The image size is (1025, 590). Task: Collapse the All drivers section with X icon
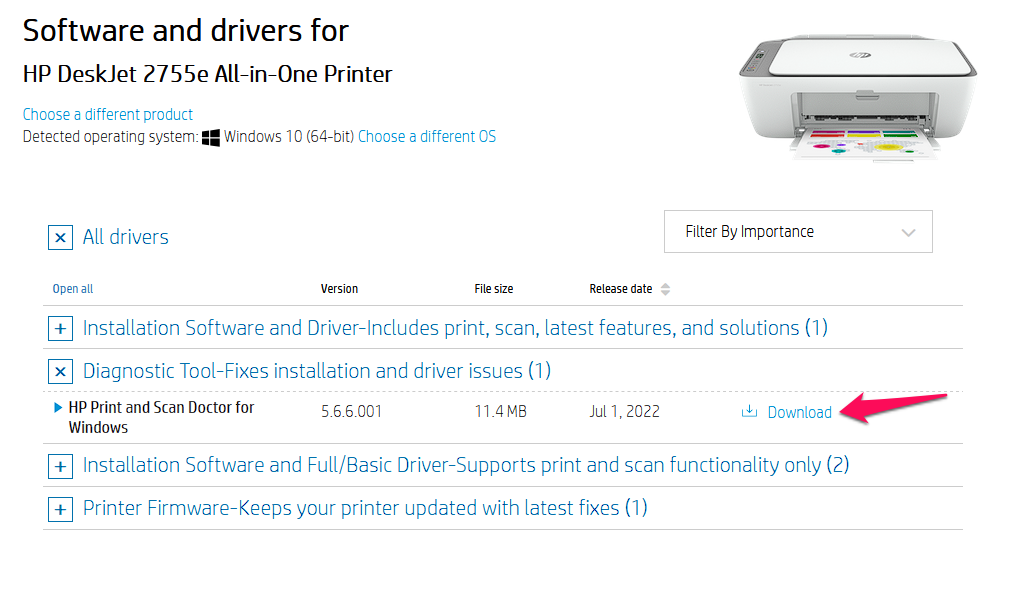click(x=60, y=237)
